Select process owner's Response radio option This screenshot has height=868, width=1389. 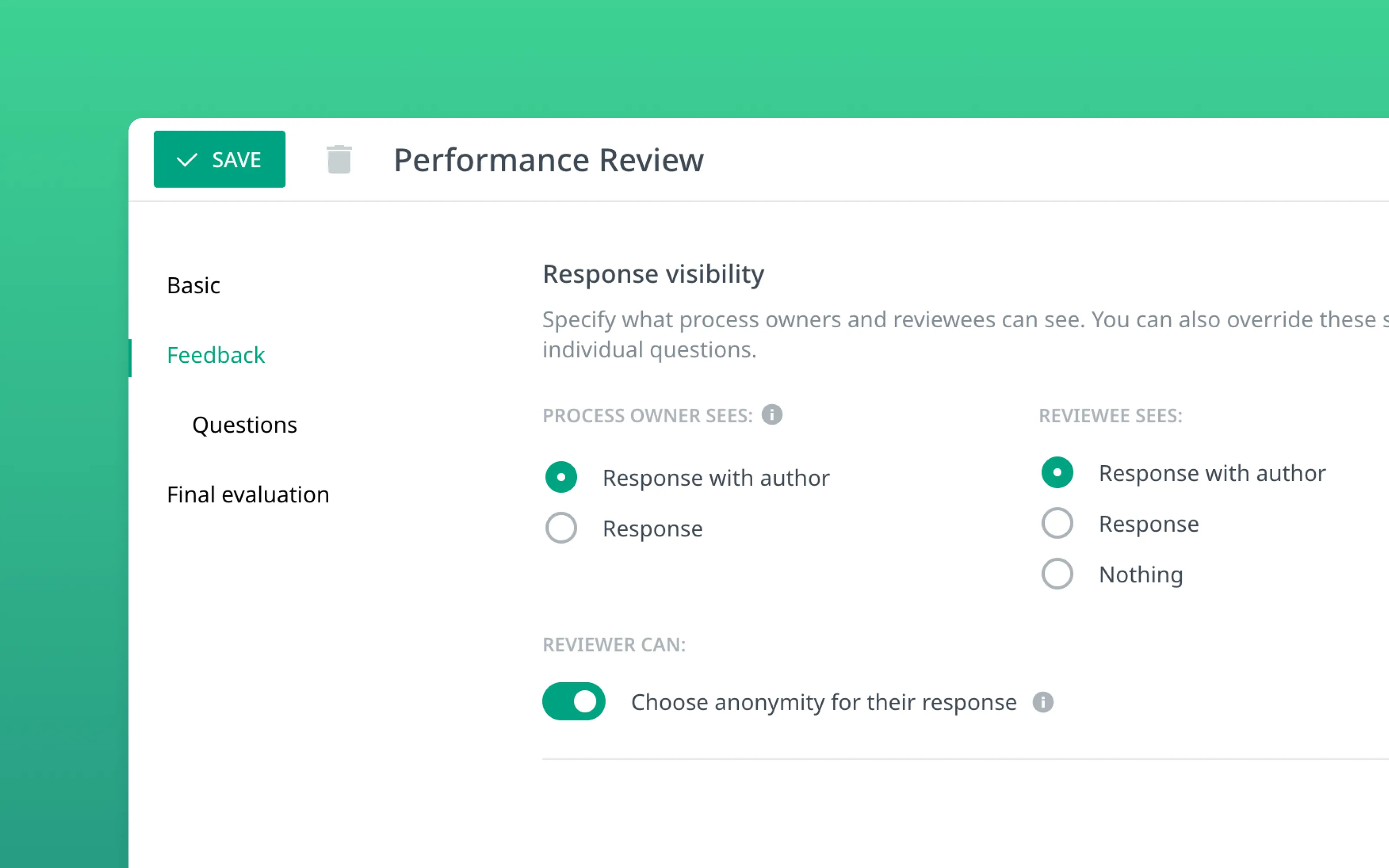click(561, 528)
